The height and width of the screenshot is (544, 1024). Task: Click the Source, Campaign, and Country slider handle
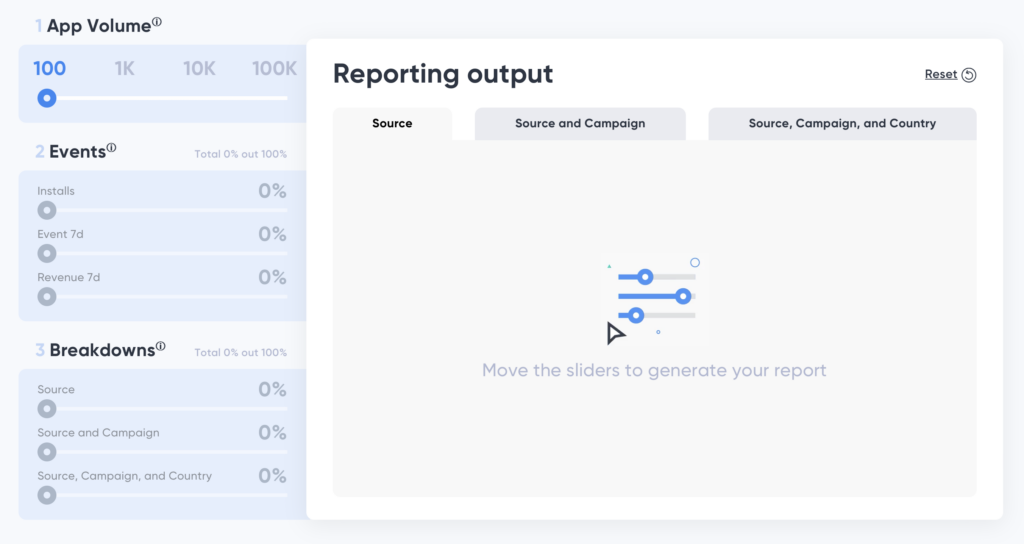pyautogui.click(x=46, y=495)
